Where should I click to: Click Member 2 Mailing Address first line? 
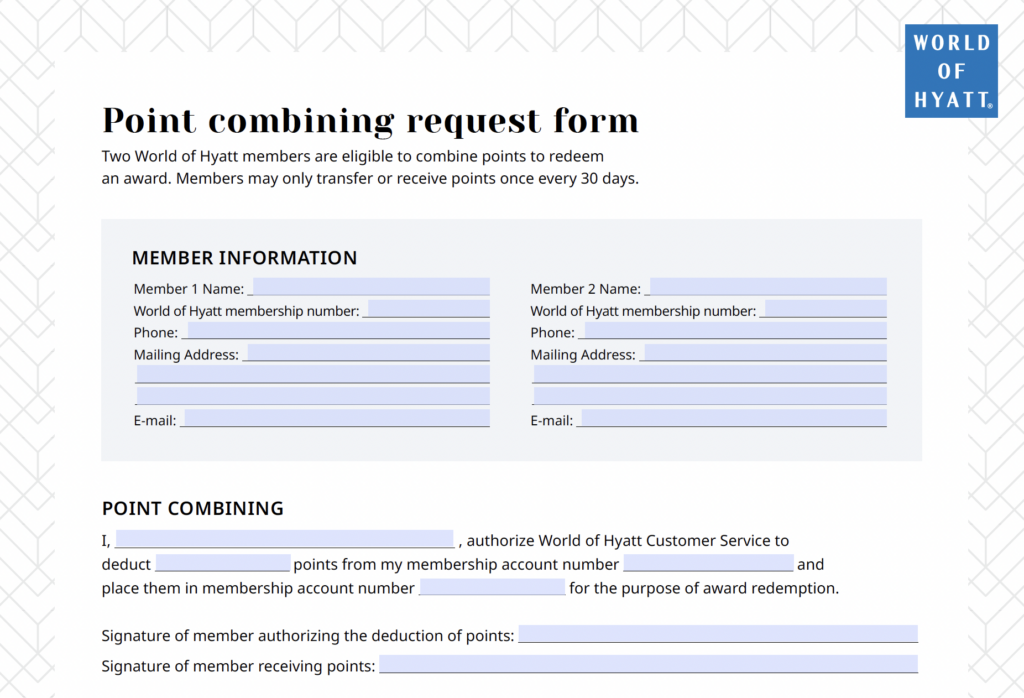(766, 353)
